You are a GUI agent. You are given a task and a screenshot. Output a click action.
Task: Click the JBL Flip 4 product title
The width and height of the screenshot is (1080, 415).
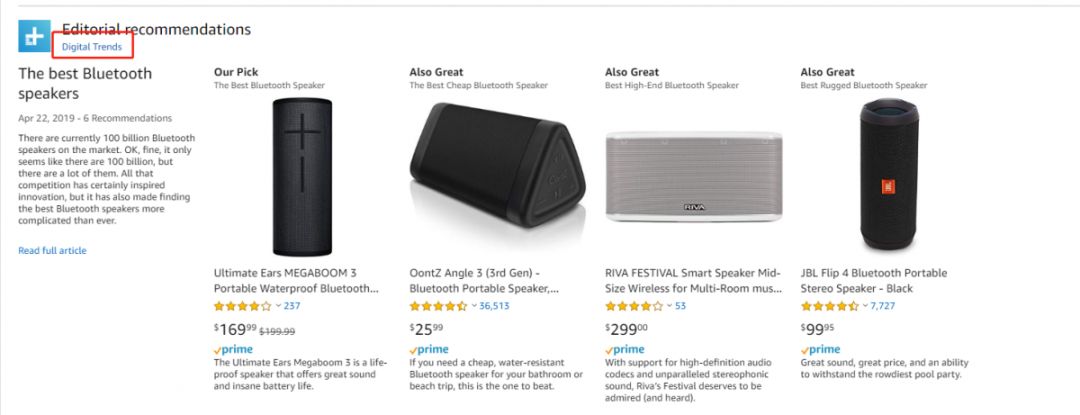pyautogui.click(x=873, y=281)
